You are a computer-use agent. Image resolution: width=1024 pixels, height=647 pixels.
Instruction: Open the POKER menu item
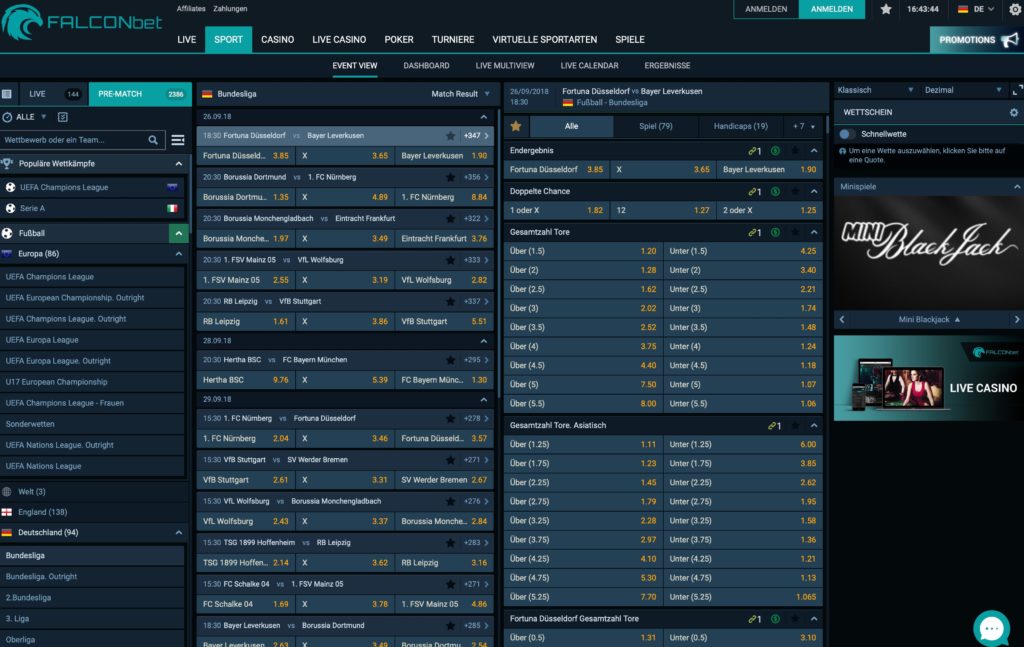[x=398, y=40]
